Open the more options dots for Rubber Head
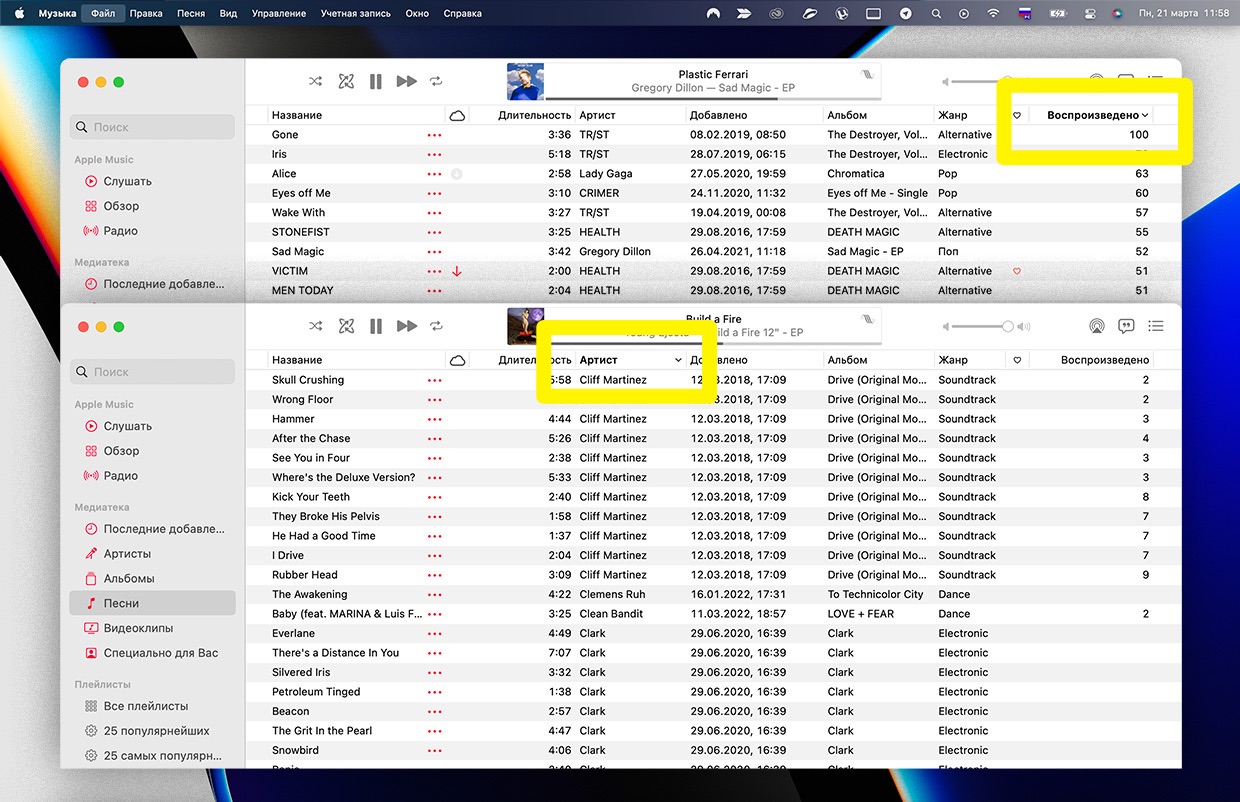Screen dimensions: 1240x802 tap(434, 575)
